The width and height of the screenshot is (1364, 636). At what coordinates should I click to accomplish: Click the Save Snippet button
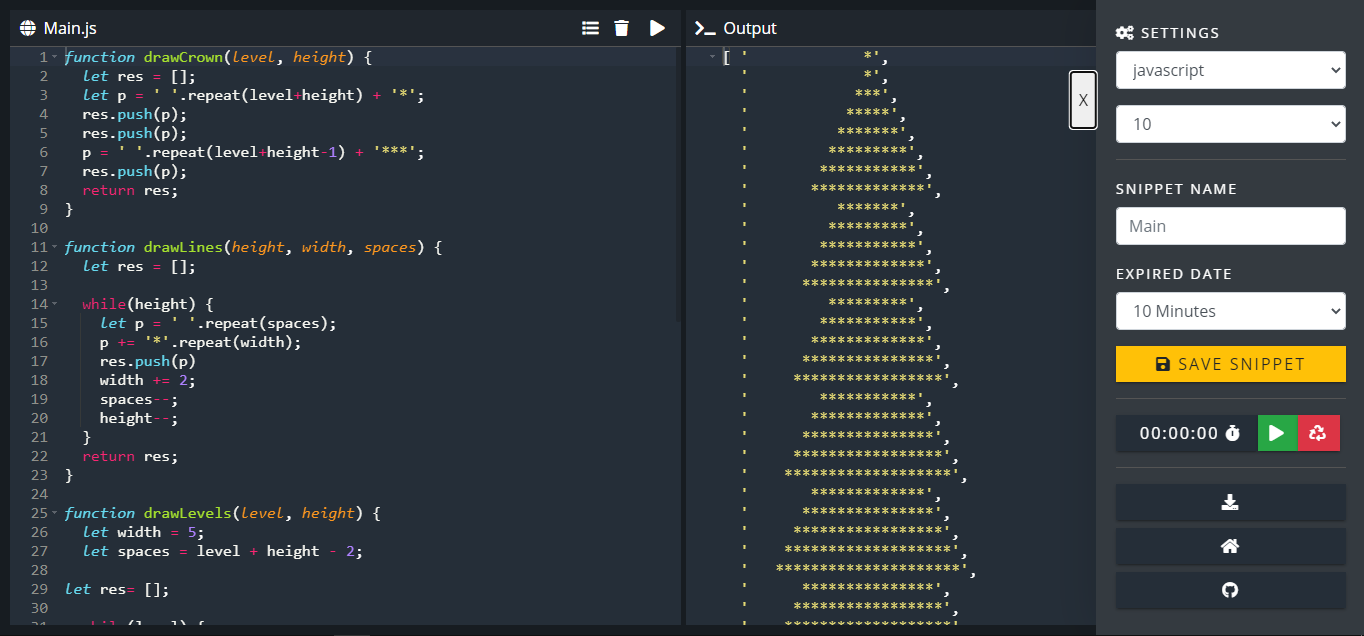(1231, 364)
